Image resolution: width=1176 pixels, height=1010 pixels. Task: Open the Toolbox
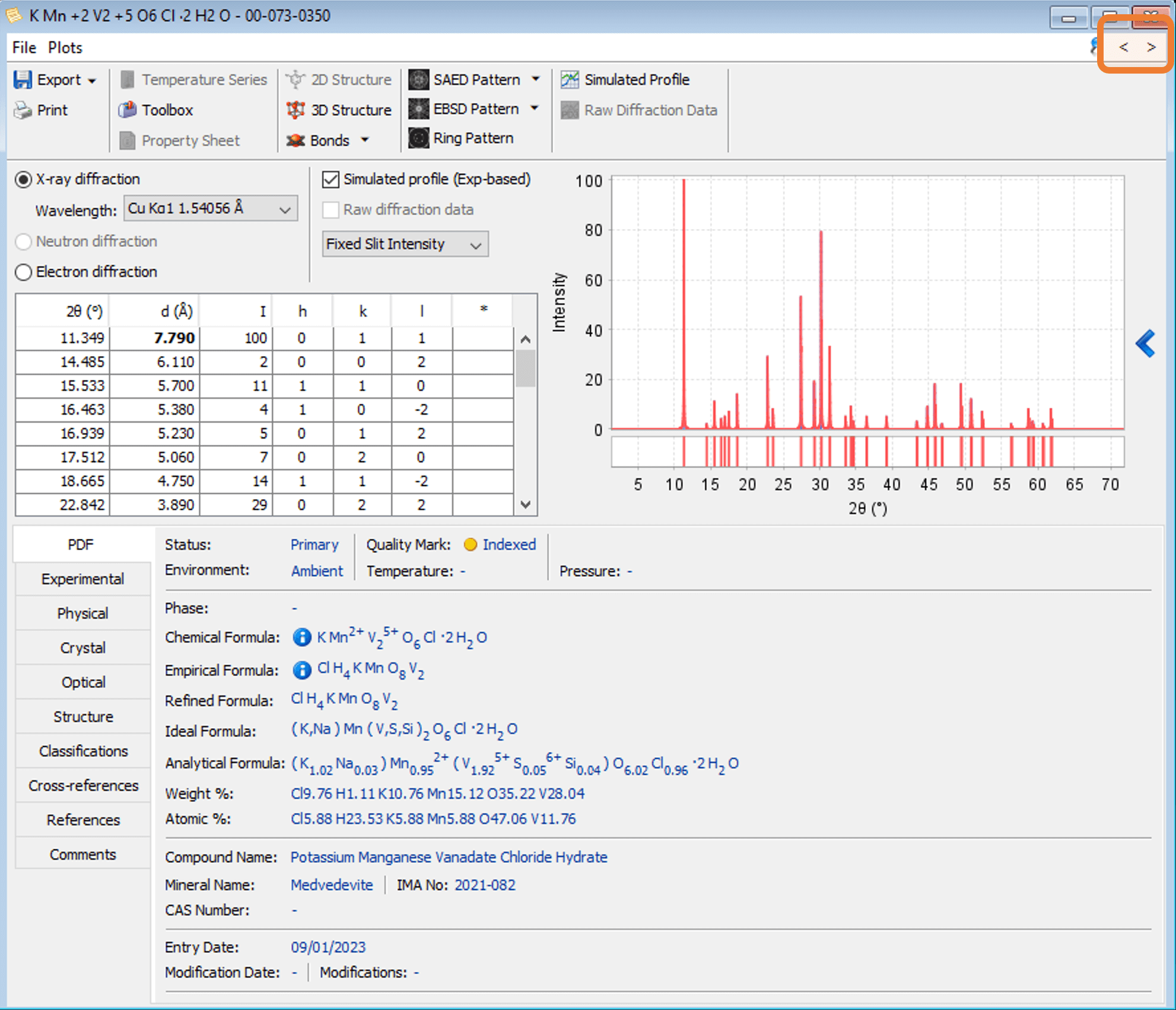(x=155, y=110)
